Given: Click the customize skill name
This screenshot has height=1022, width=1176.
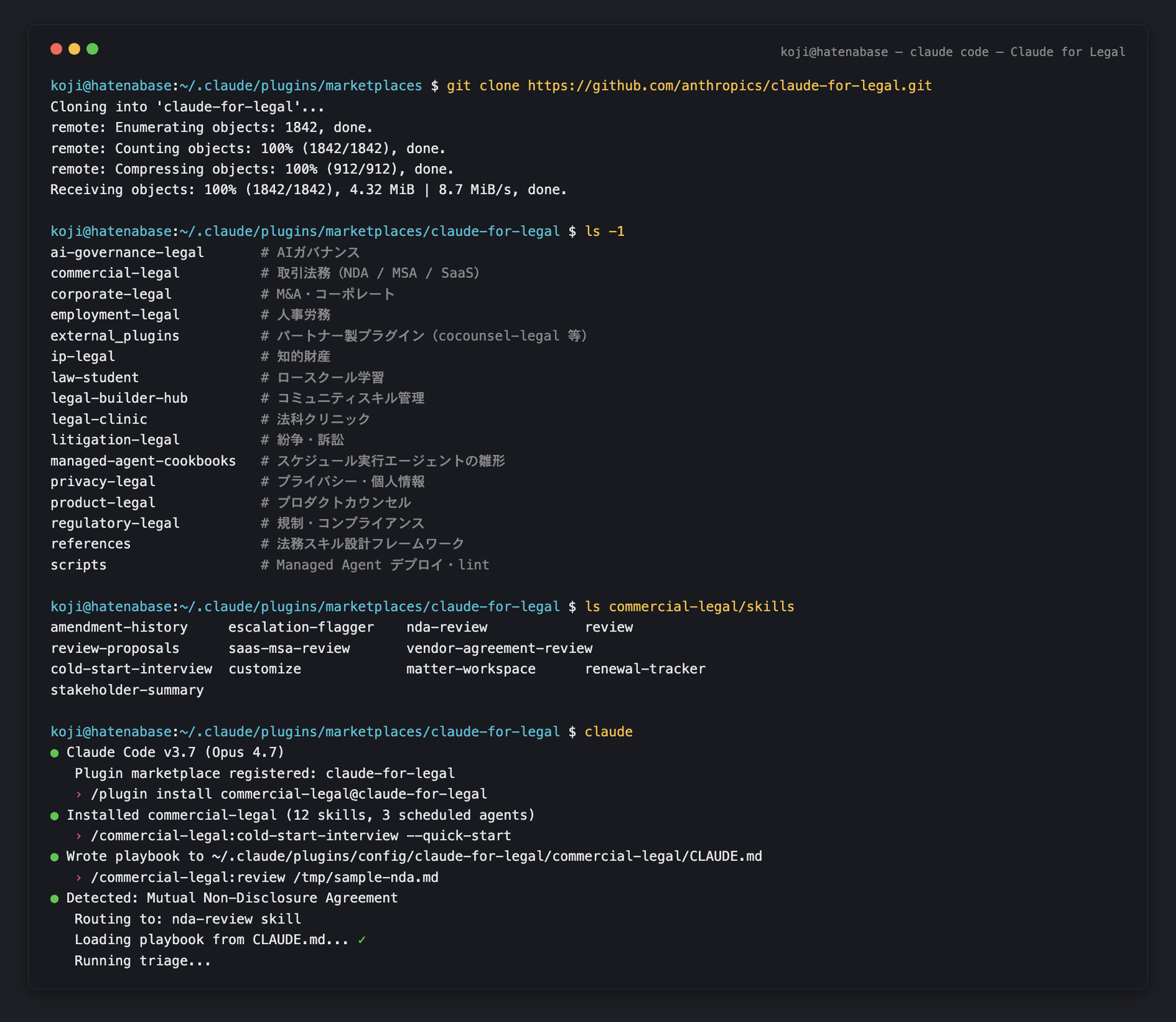Looking at the screenshot, I should point(265,669).
